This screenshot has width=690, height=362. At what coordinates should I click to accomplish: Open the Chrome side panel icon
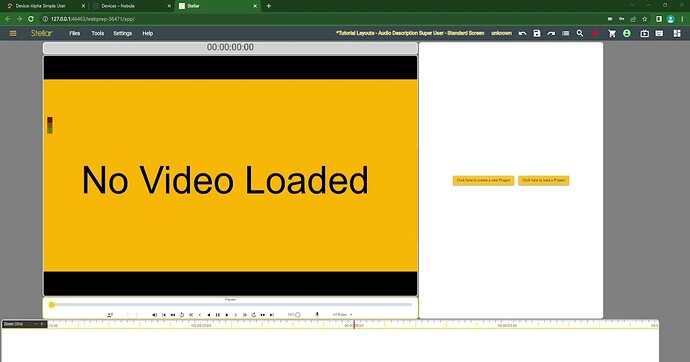[x=659, y=19]
